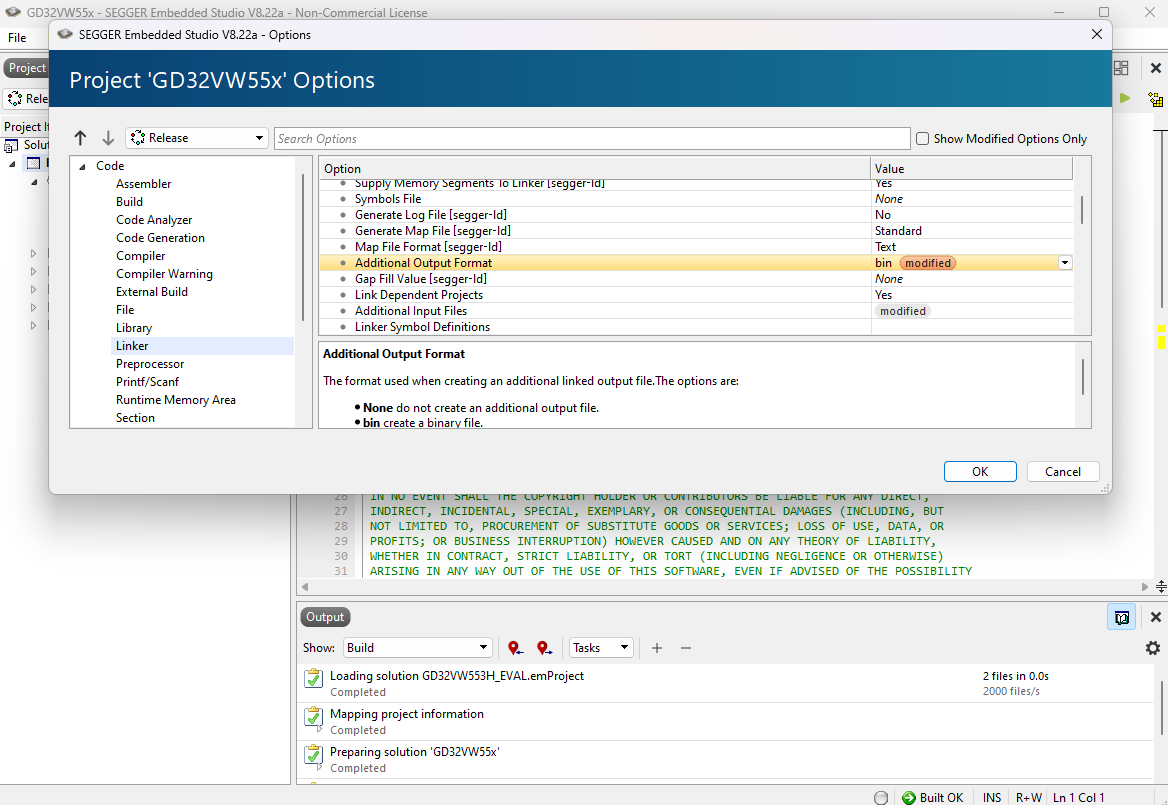Click the down arrow navigation icon in Options
The height and width of the screenshot is (805, 1168).
108,138
